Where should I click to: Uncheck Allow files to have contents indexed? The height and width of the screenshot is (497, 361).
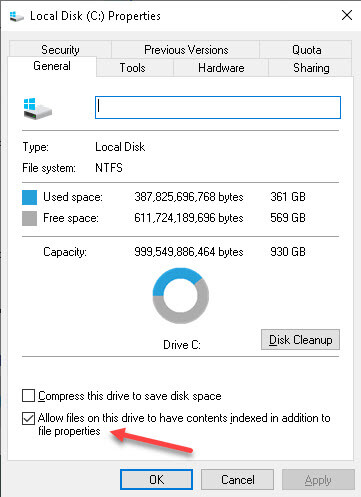click(28, 418)
